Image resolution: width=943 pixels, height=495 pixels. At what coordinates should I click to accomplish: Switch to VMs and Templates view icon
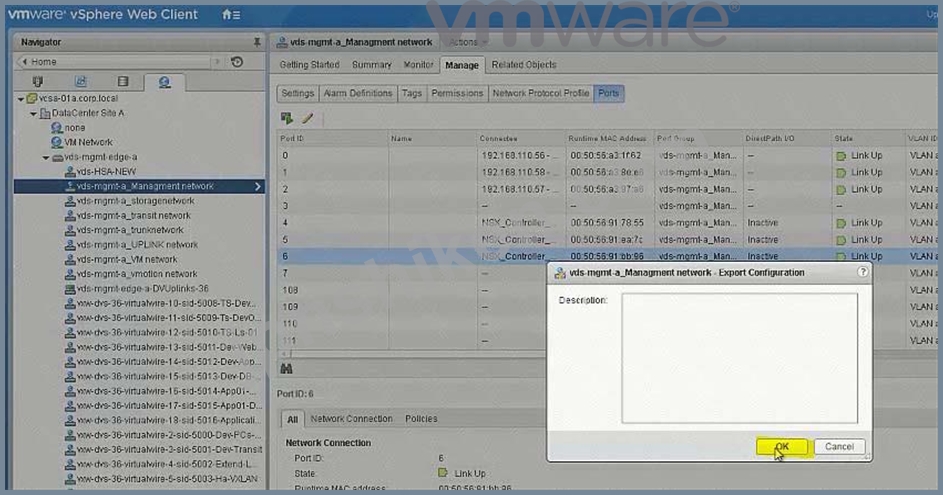pyautogui.click(x=80, y=81)
